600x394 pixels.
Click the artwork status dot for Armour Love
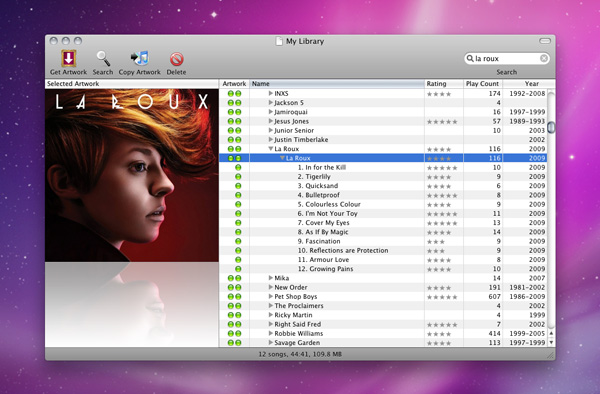pos(238,260)
